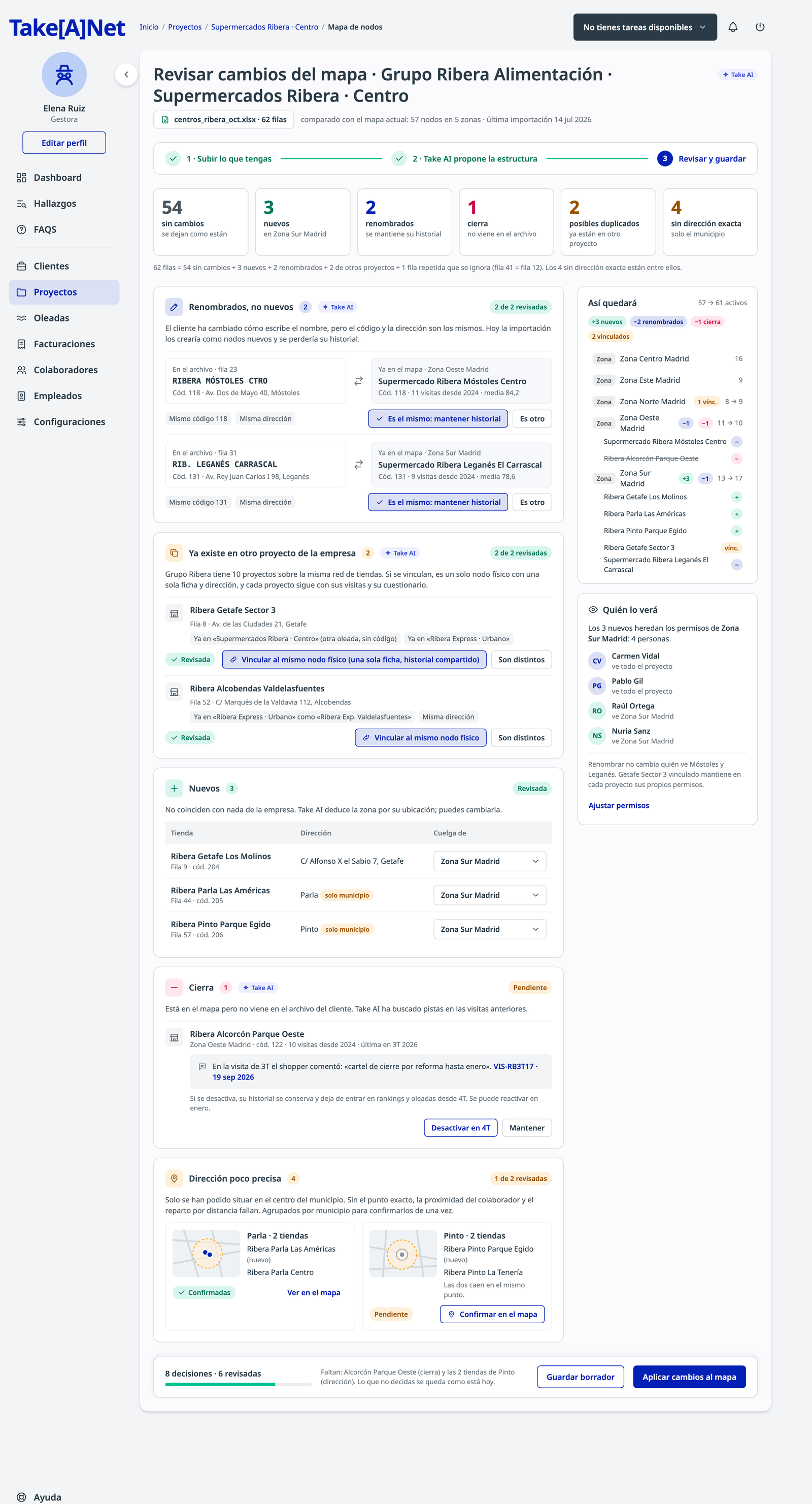812x1504 pixels.
Task: Click the decisions progress bar
Action: click(x=238, y=1384)
